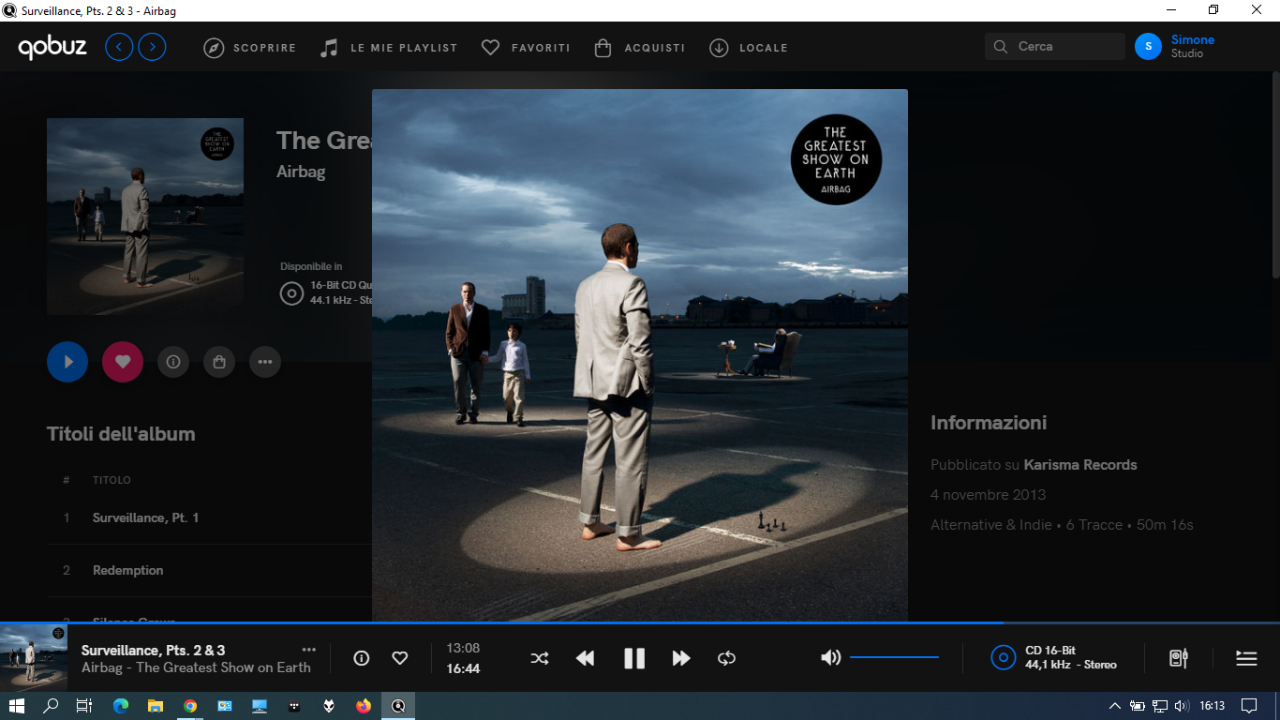This screenshot has width=1280, height=720.
Task: Mute the volume speaker icon
Action: tap(830, 657)
